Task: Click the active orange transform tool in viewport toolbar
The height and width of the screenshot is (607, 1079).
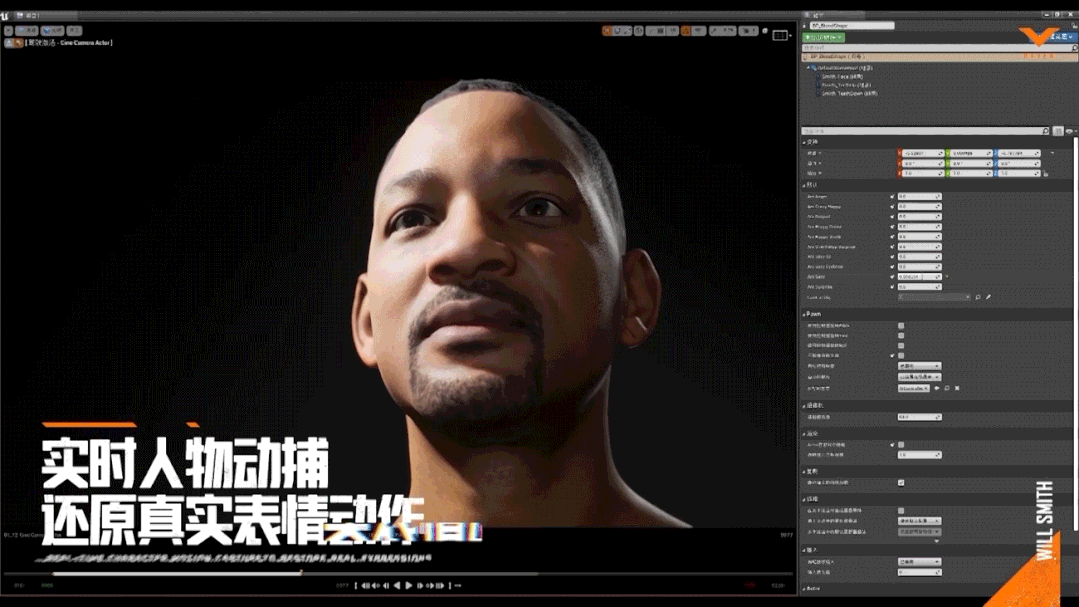Action: click(x=607, y=31)
